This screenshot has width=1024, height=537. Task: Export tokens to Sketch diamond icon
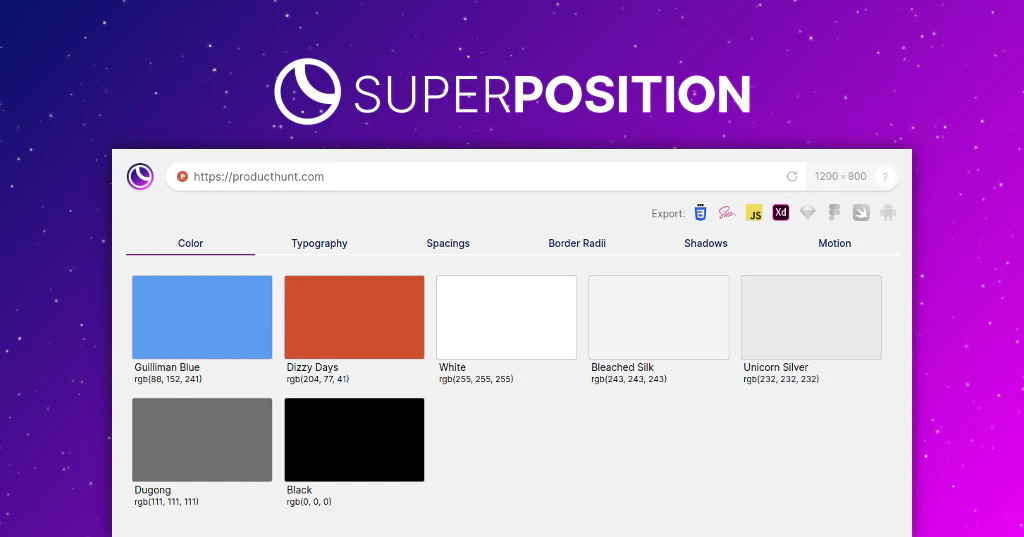coord(808,212)
